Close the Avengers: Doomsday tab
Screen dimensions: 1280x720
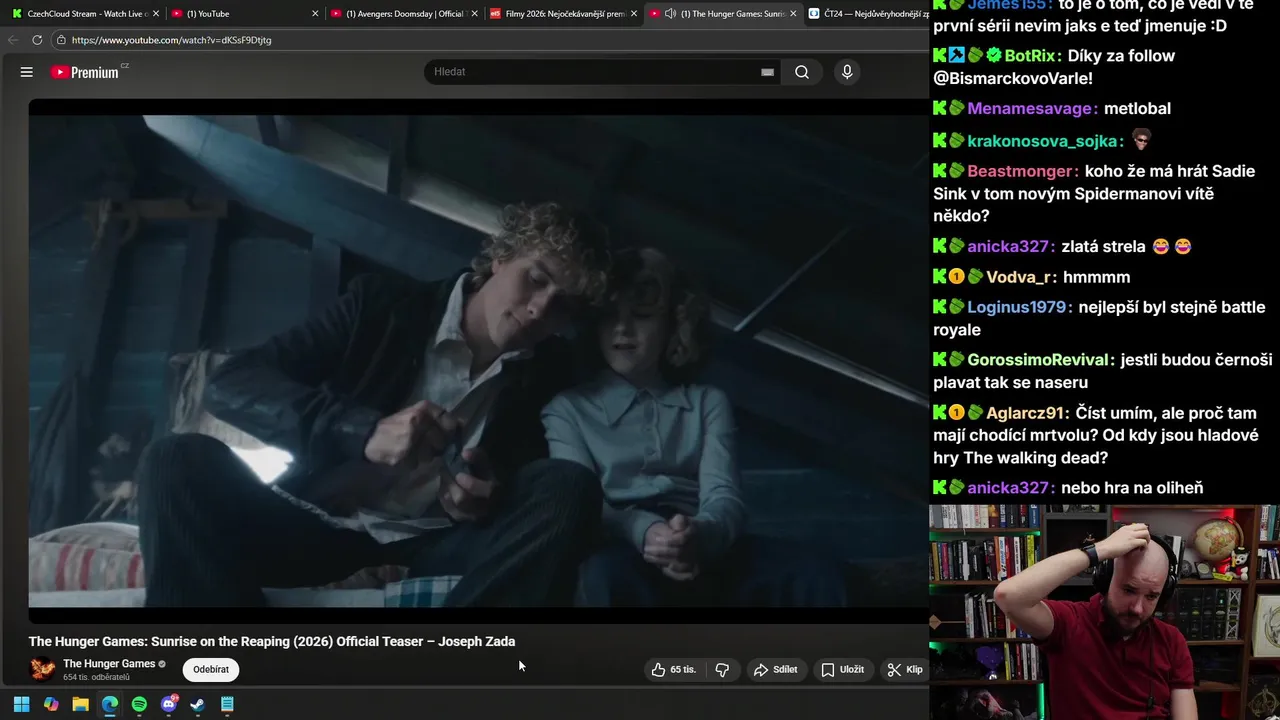point(475,14)
